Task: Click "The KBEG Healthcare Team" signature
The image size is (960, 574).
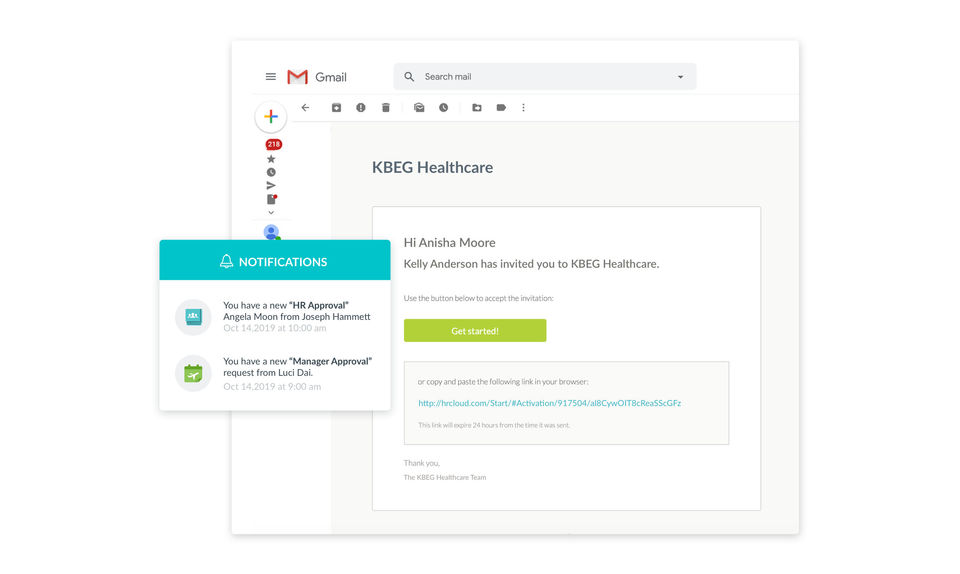Action: [x=444, y=477]
